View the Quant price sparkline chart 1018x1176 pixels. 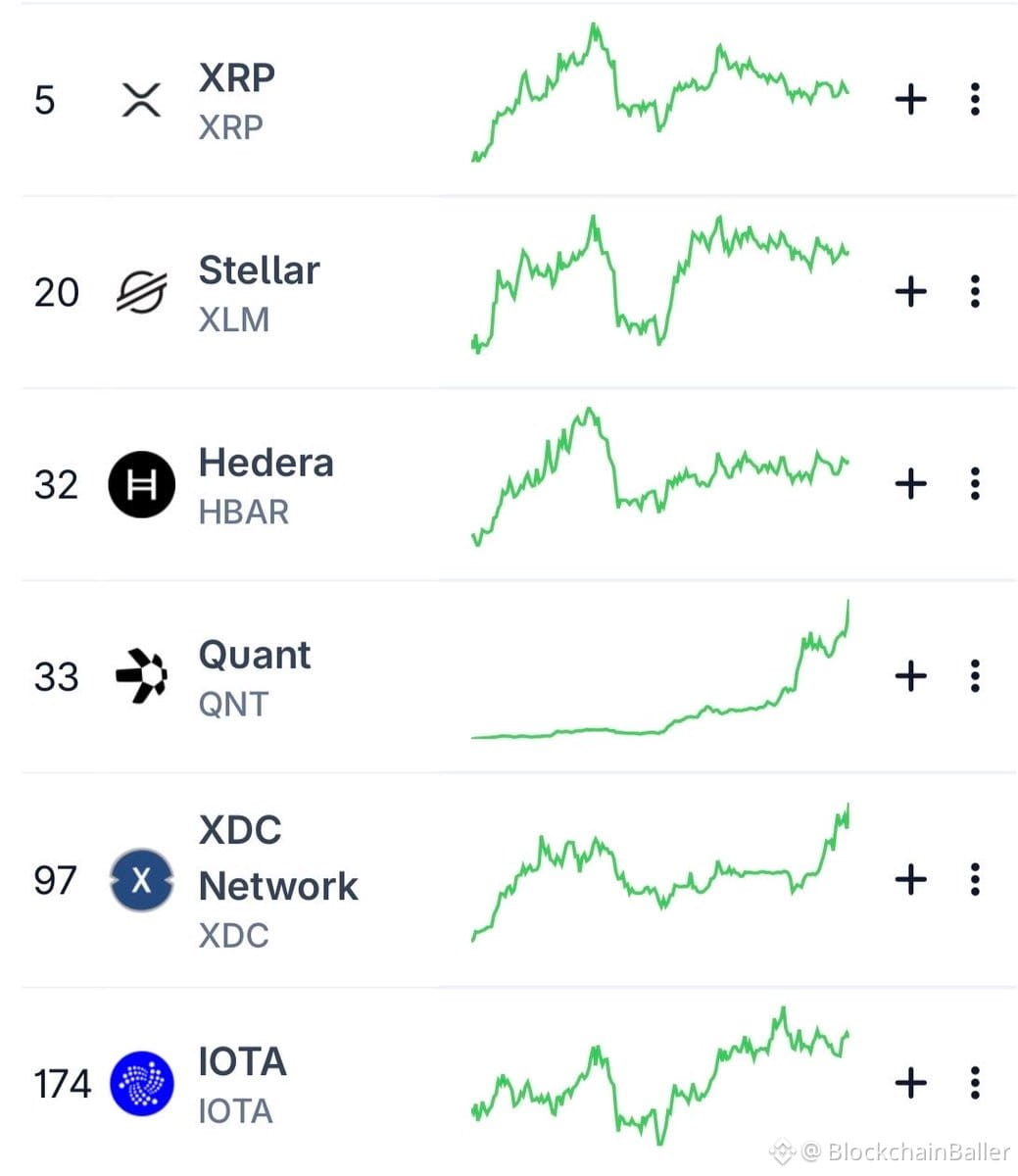[660, 669]
